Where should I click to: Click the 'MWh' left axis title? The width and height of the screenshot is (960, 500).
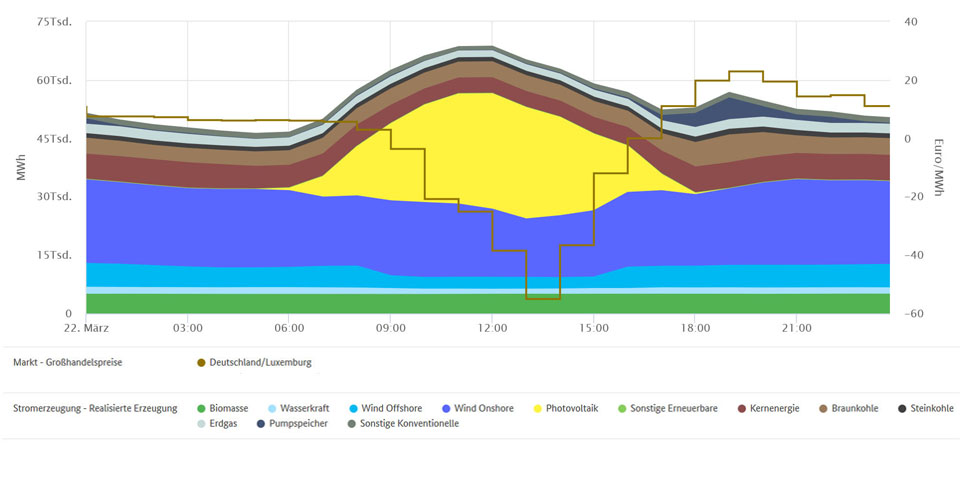(21, 168)
